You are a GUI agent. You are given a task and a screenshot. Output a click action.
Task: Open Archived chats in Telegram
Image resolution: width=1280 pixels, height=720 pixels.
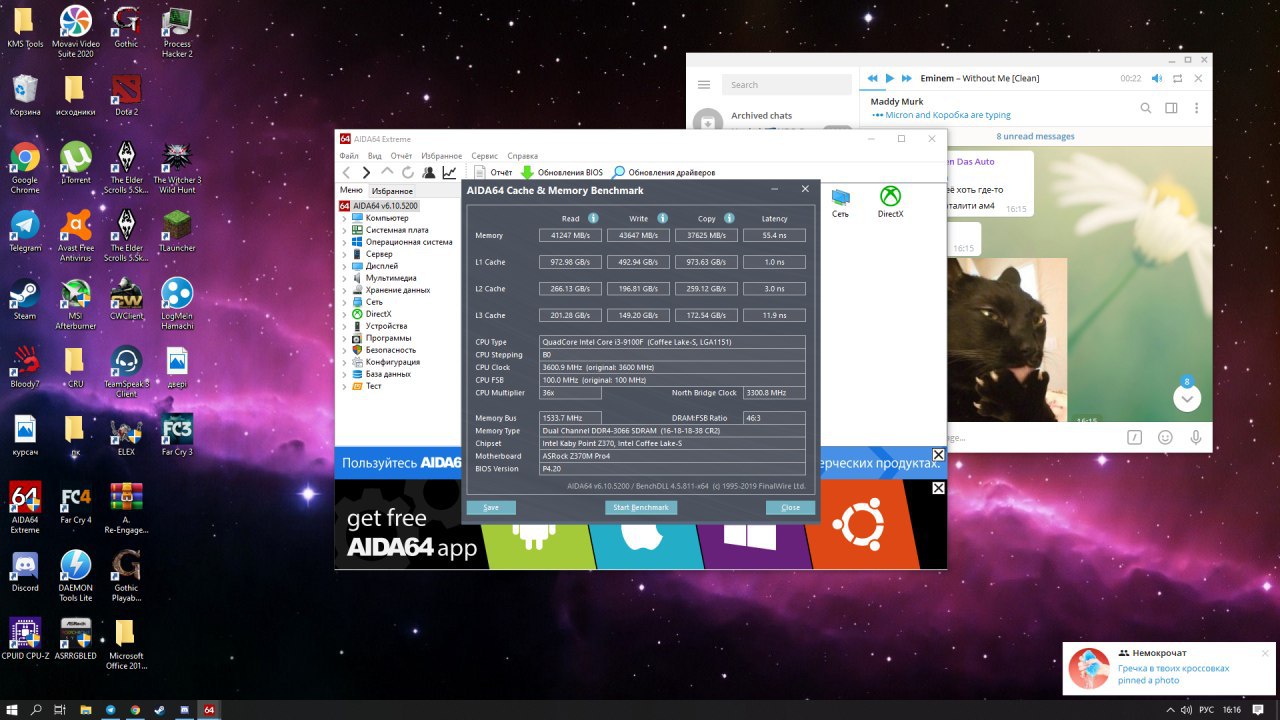point(761,116)
